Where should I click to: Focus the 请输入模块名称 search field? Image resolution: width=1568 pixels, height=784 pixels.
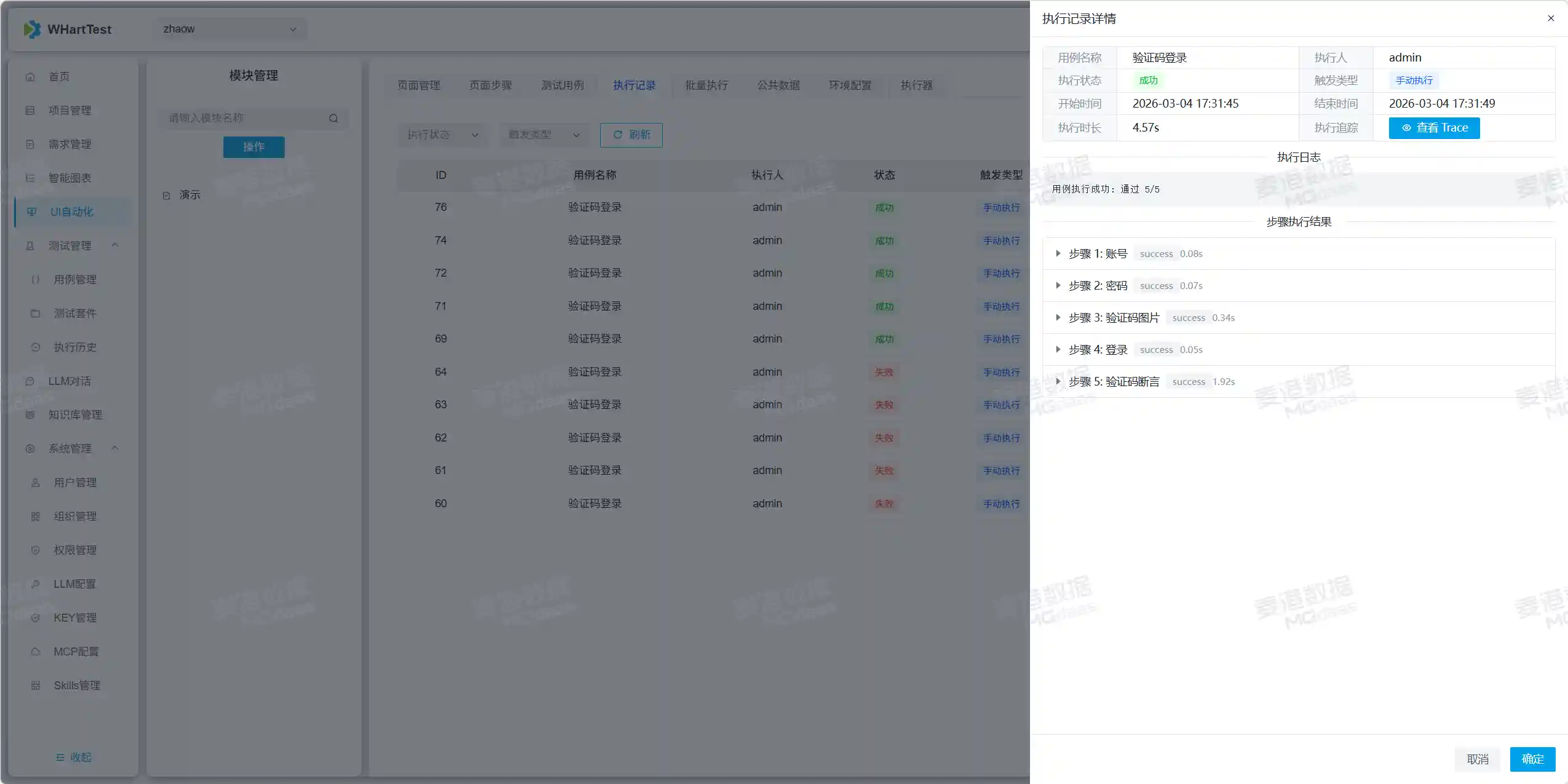point(246,118)
